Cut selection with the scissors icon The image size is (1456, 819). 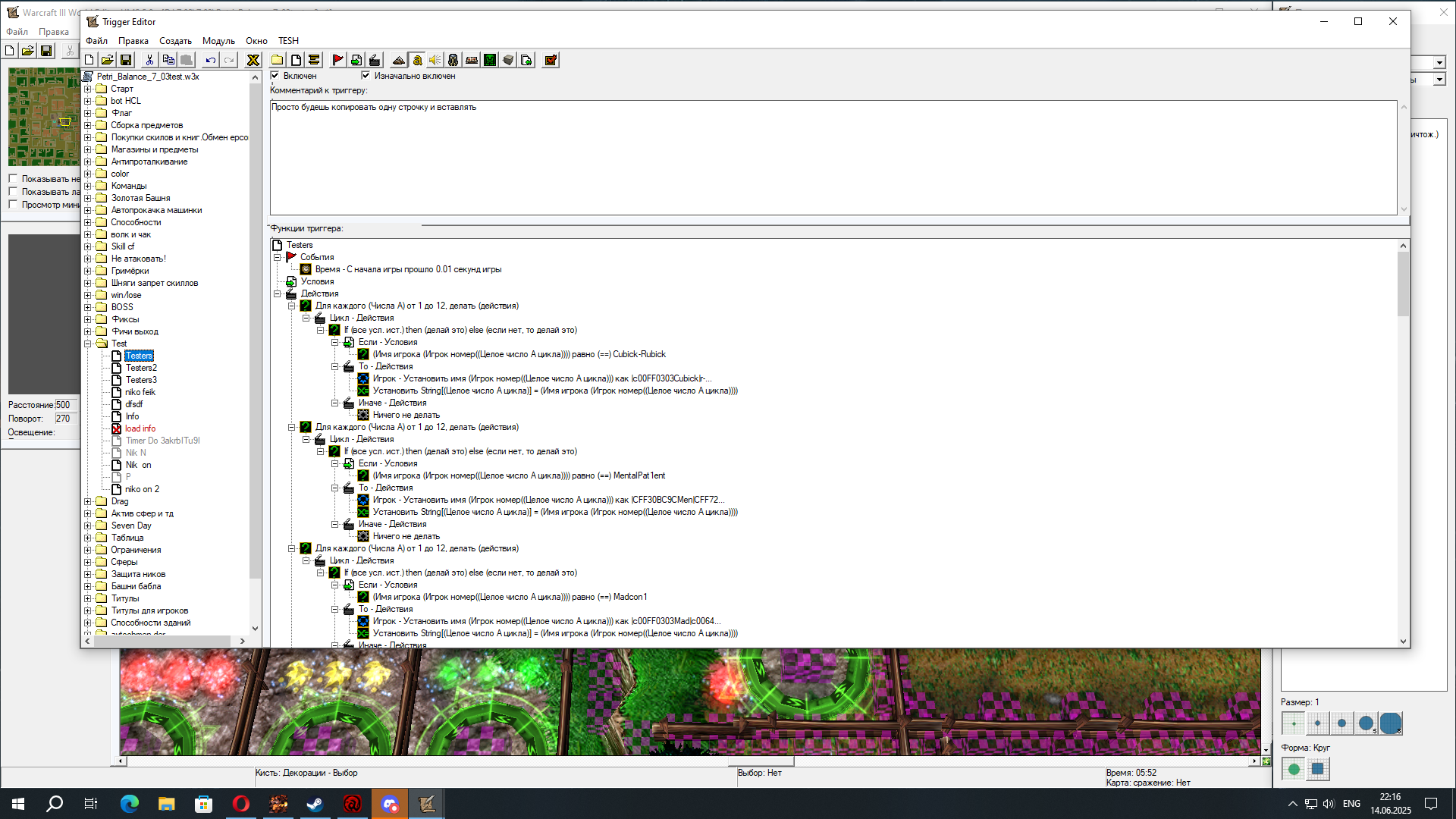[x=150, y=60]
